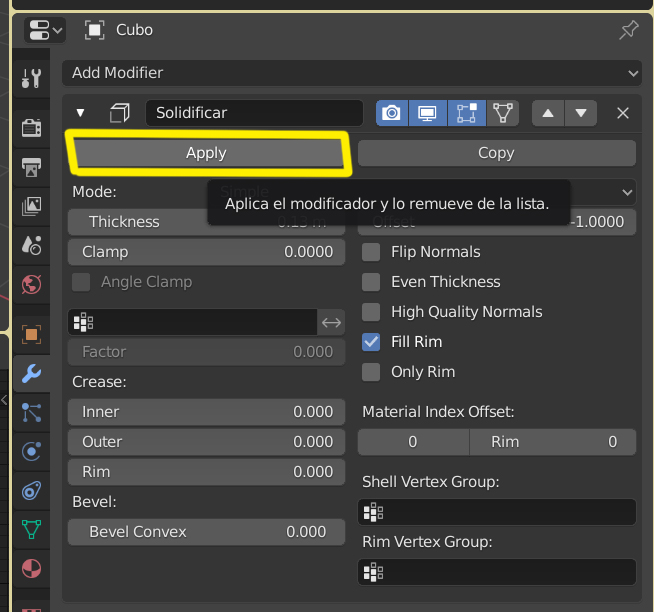
Task: Uncheck the Fill Rim option
Action: click(x=371, y=342)
